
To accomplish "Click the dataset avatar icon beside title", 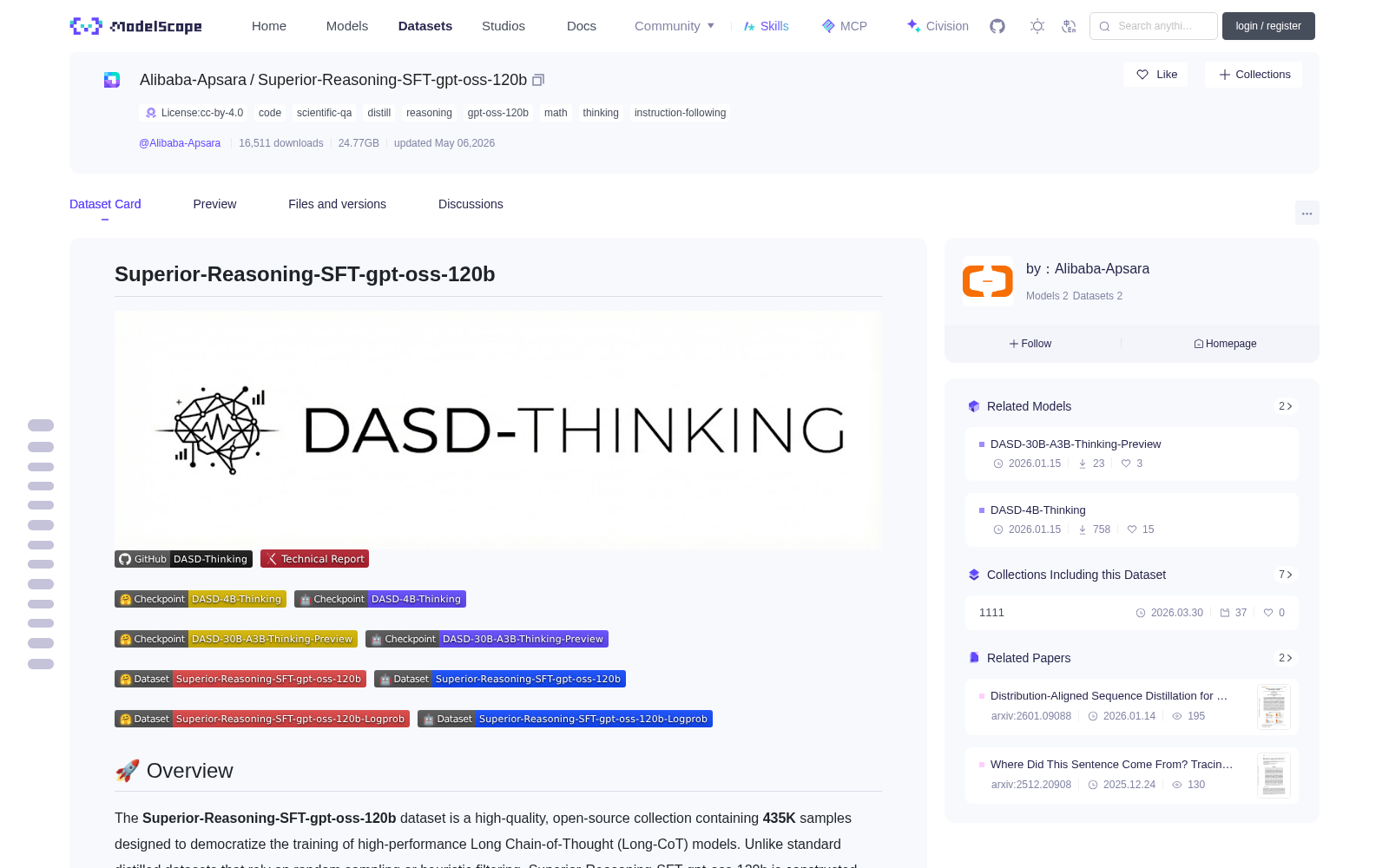I will point(112,80).
